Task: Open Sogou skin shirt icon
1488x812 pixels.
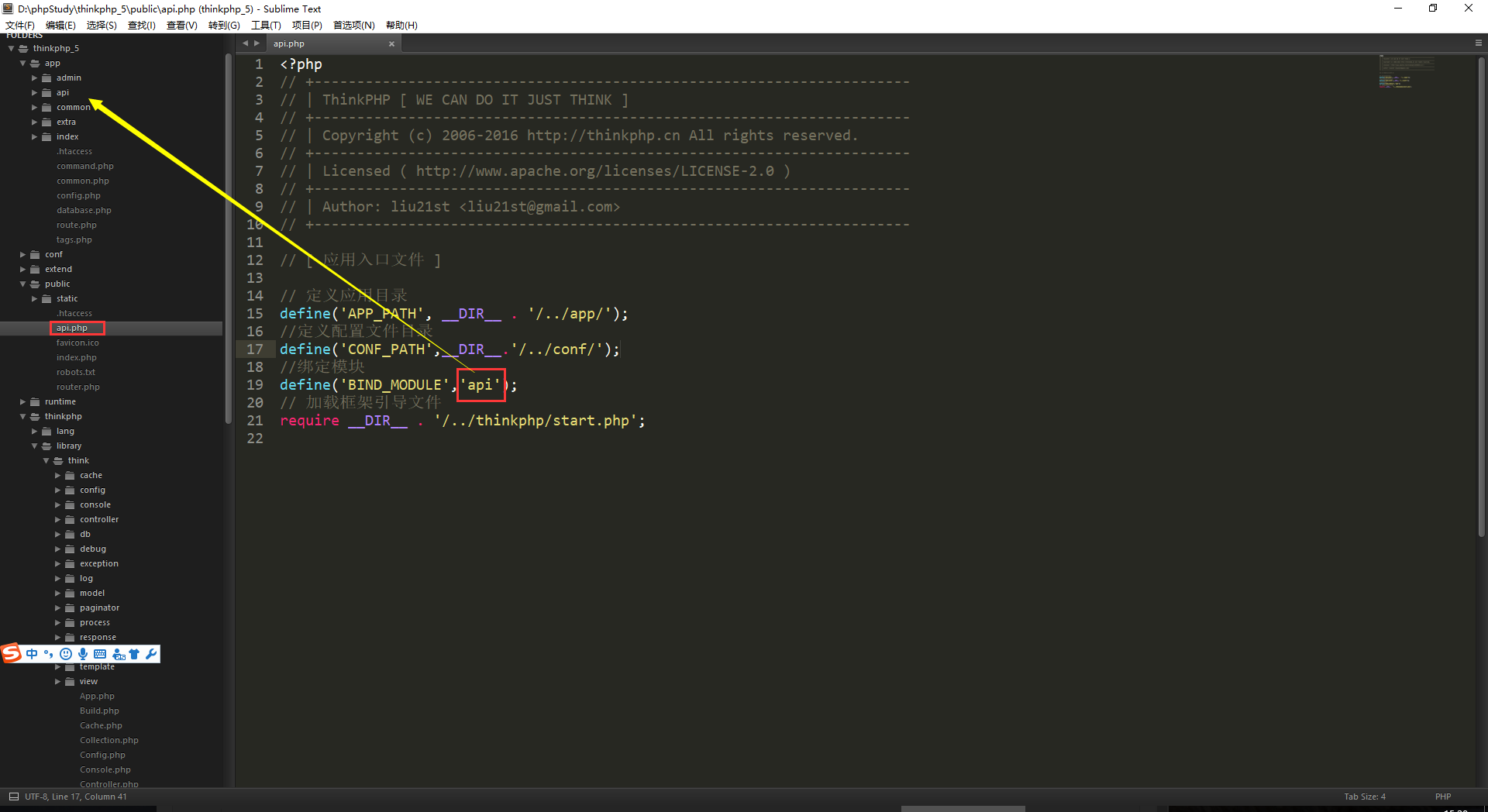Action: coord(134,654)
